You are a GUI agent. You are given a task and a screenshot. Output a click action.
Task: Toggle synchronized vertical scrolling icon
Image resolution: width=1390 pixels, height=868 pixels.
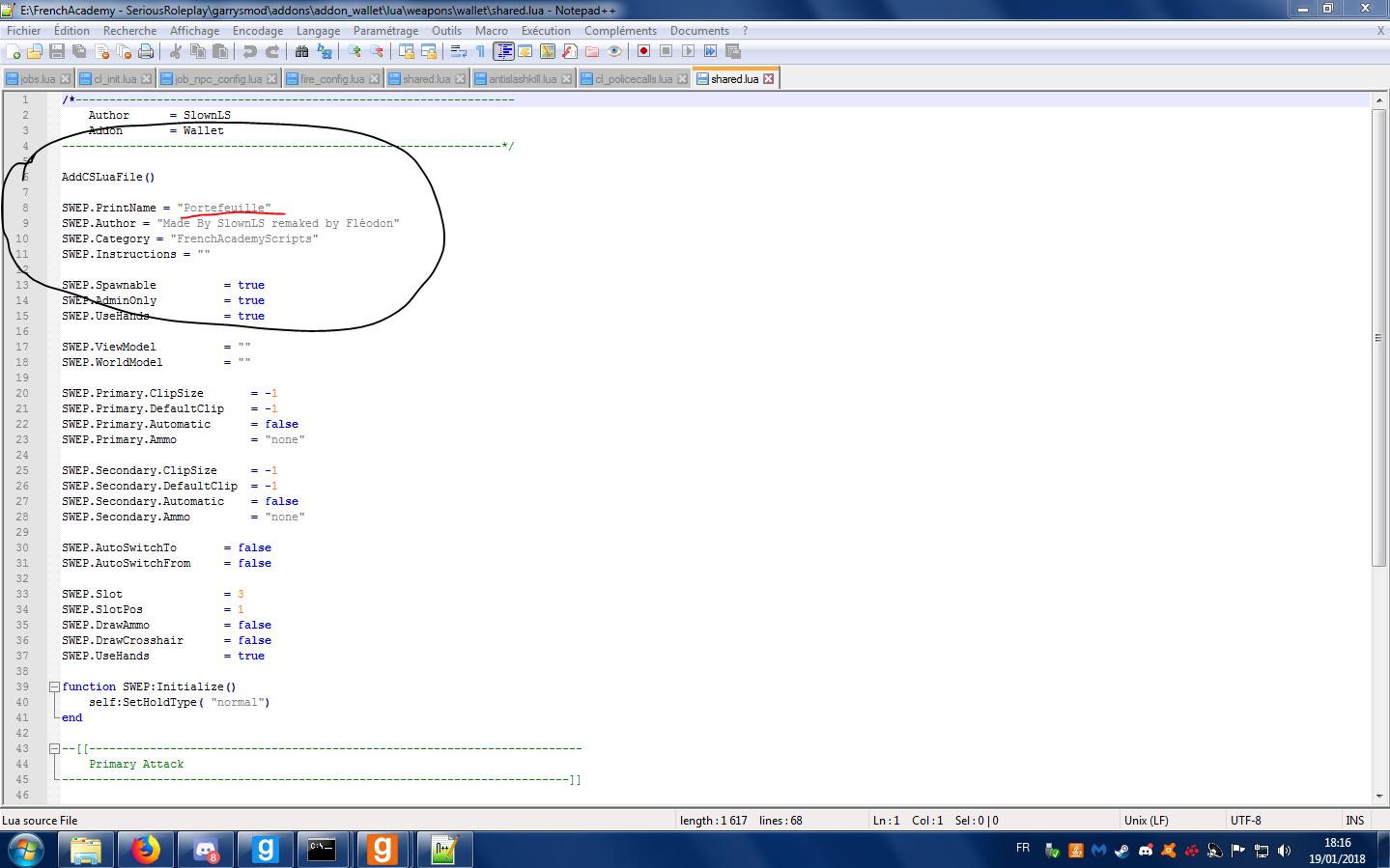point(407,51)
